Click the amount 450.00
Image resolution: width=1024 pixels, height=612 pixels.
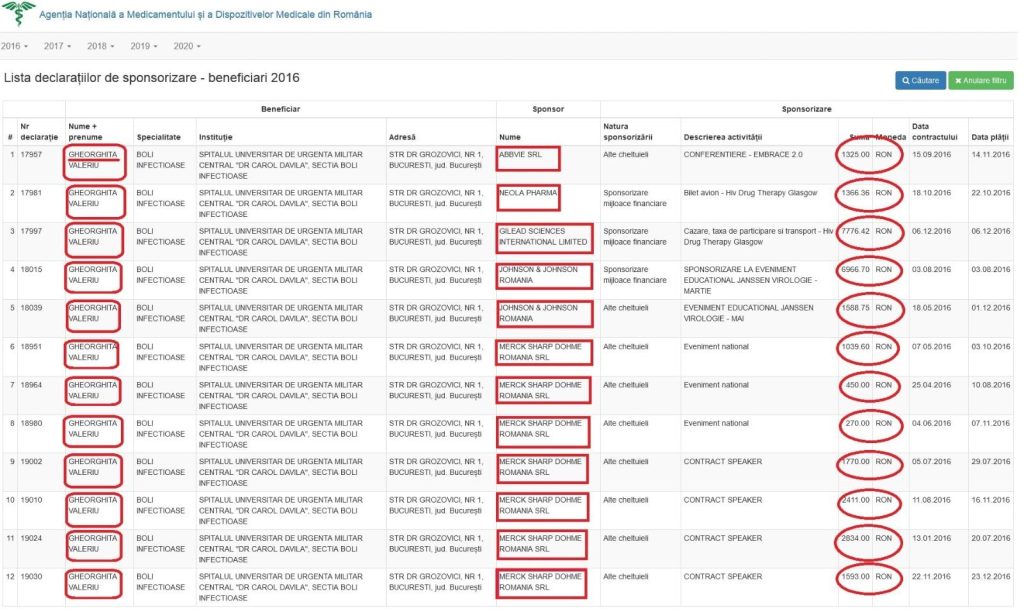857,385
